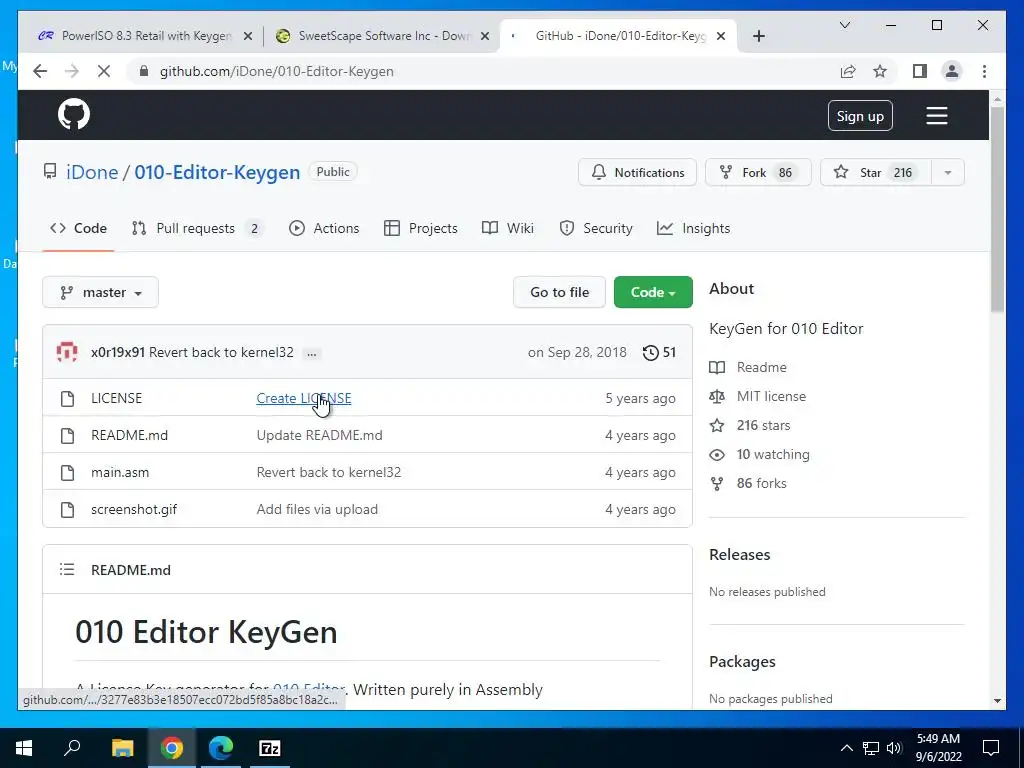The width and height of the screenshot is (1024, 768).
Task: Fork the repository with Fork button
Action: (x=758, y=172)
